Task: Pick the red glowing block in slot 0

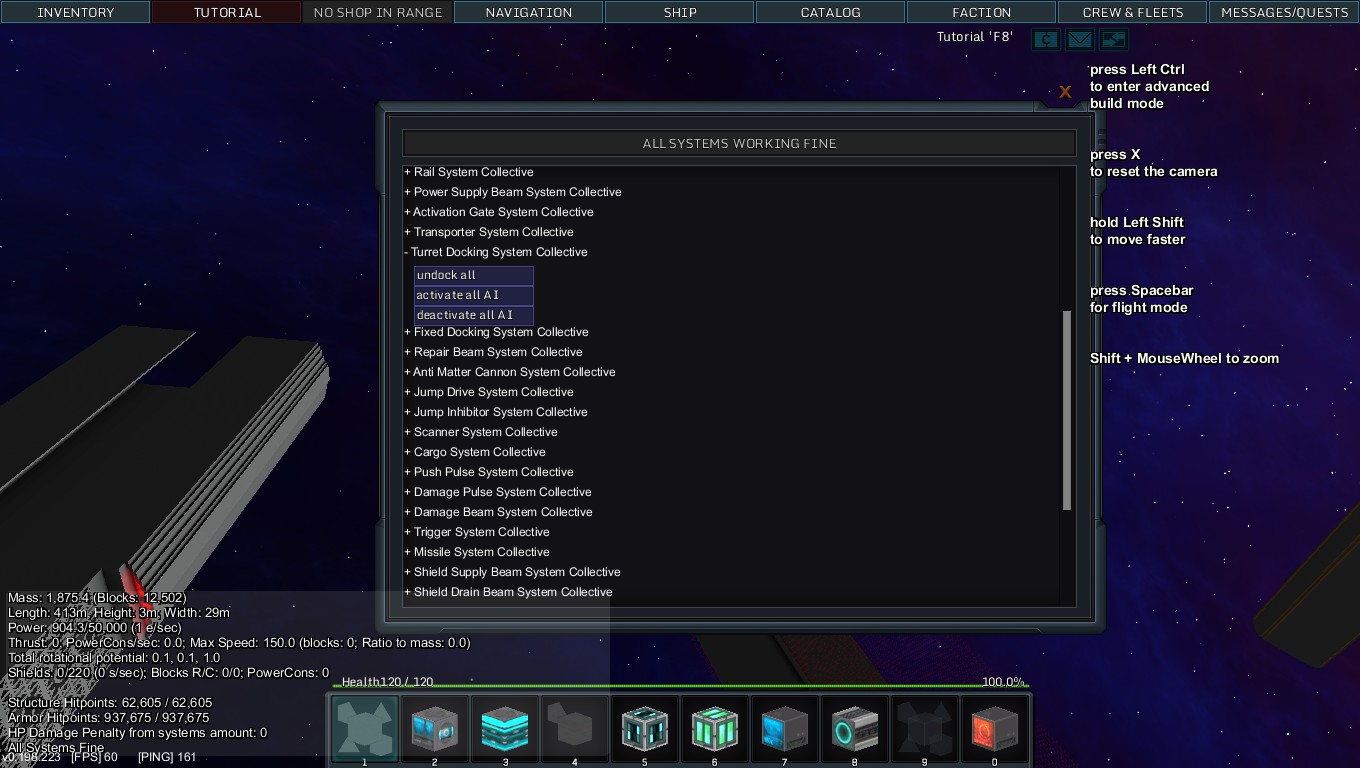Action: (x=995, y=729)
